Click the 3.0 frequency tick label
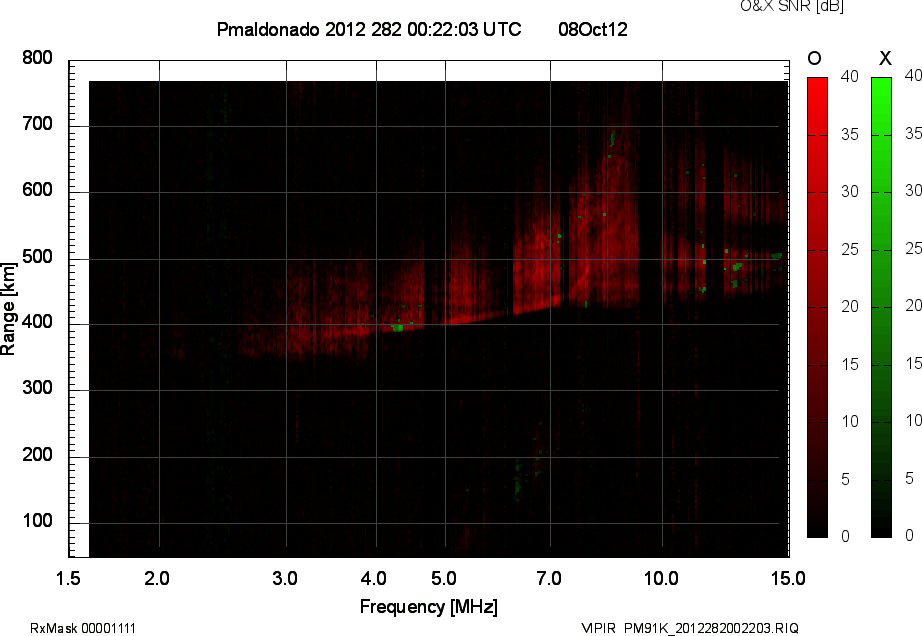Viewport: 922px width, 636px height. point(285,578)
